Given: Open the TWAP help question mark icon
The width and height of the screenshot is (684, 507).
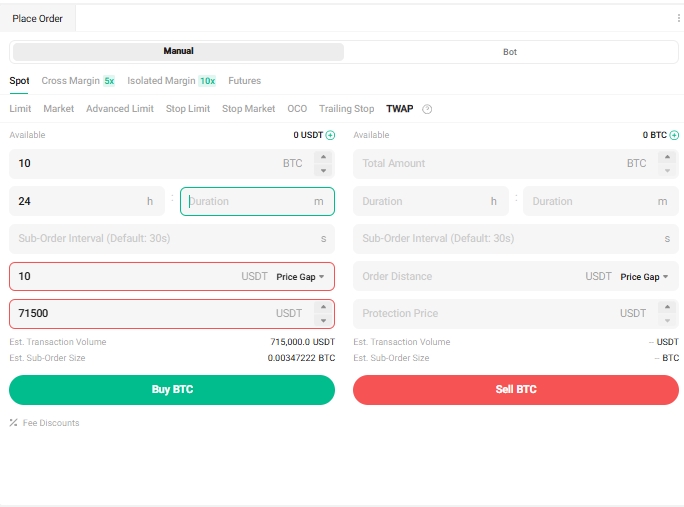Looking at the screenshot, I should (x=427, y=109).
